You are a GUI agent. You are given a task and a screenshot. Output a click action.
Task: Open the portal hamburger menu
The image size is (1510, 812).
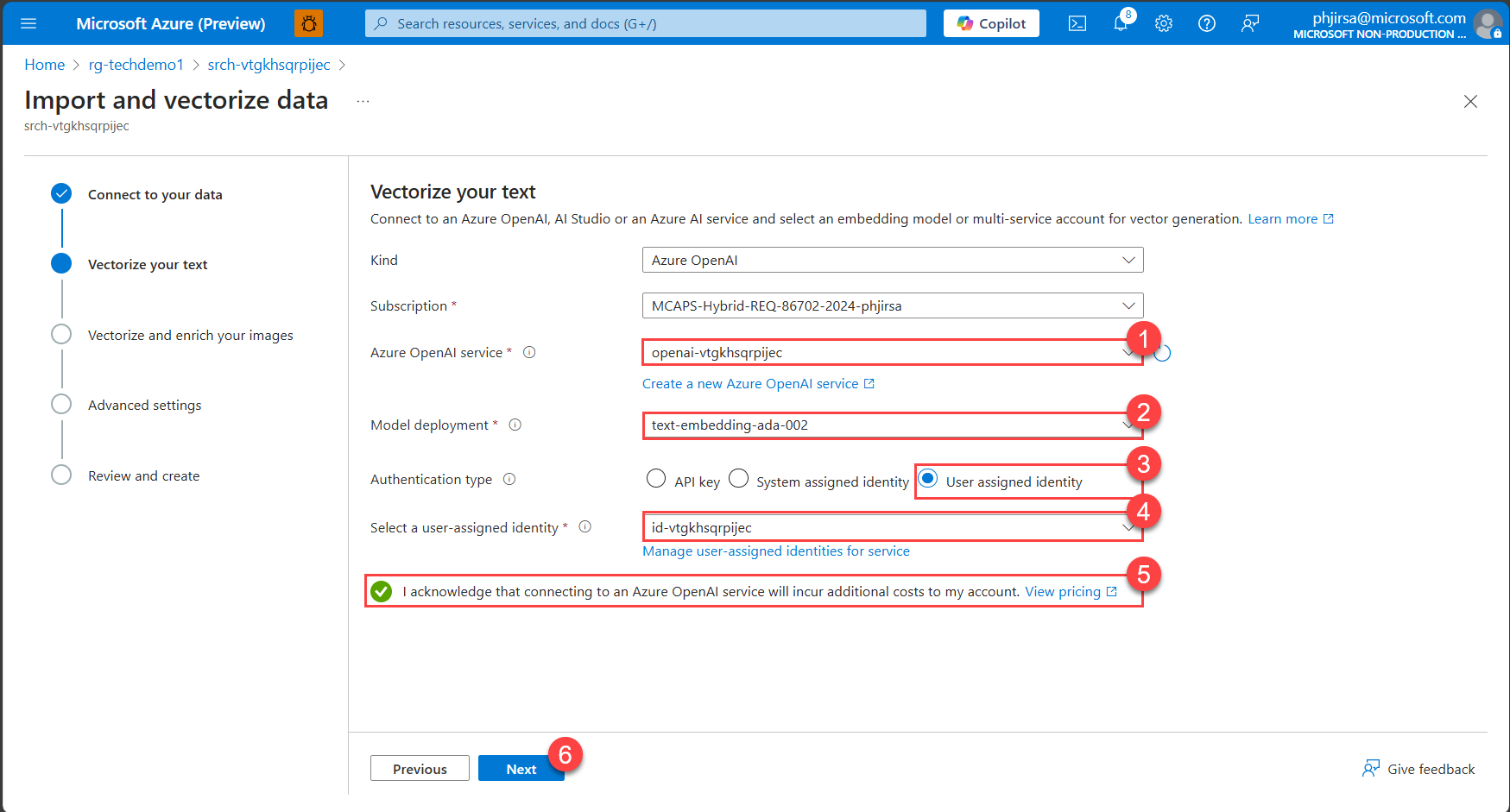28,23
